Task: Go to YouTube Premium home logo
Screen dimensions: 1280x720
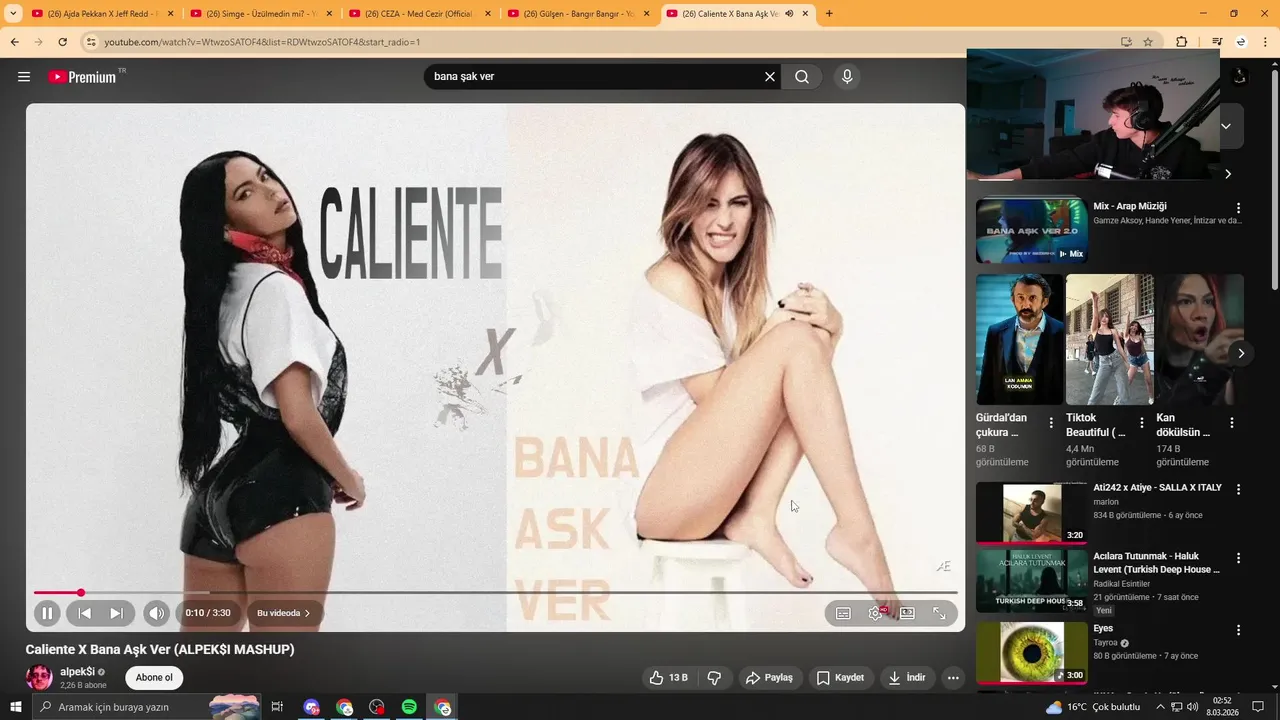Action: click(82, 77)
